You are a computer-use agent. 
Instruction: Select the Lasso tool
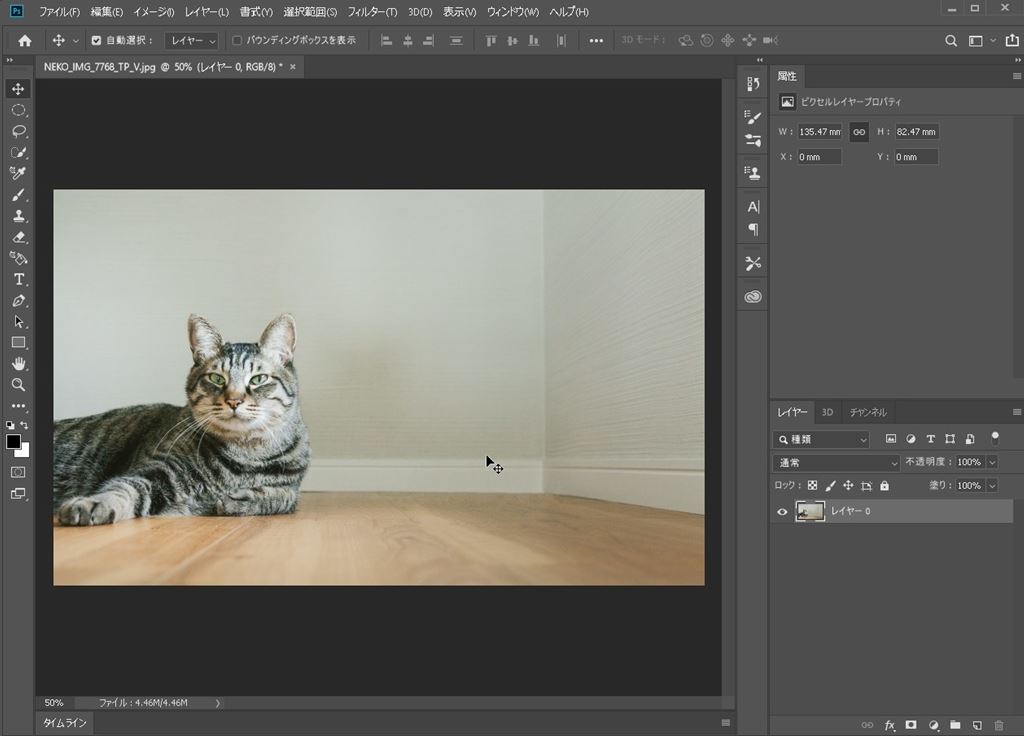click(18, 131)
